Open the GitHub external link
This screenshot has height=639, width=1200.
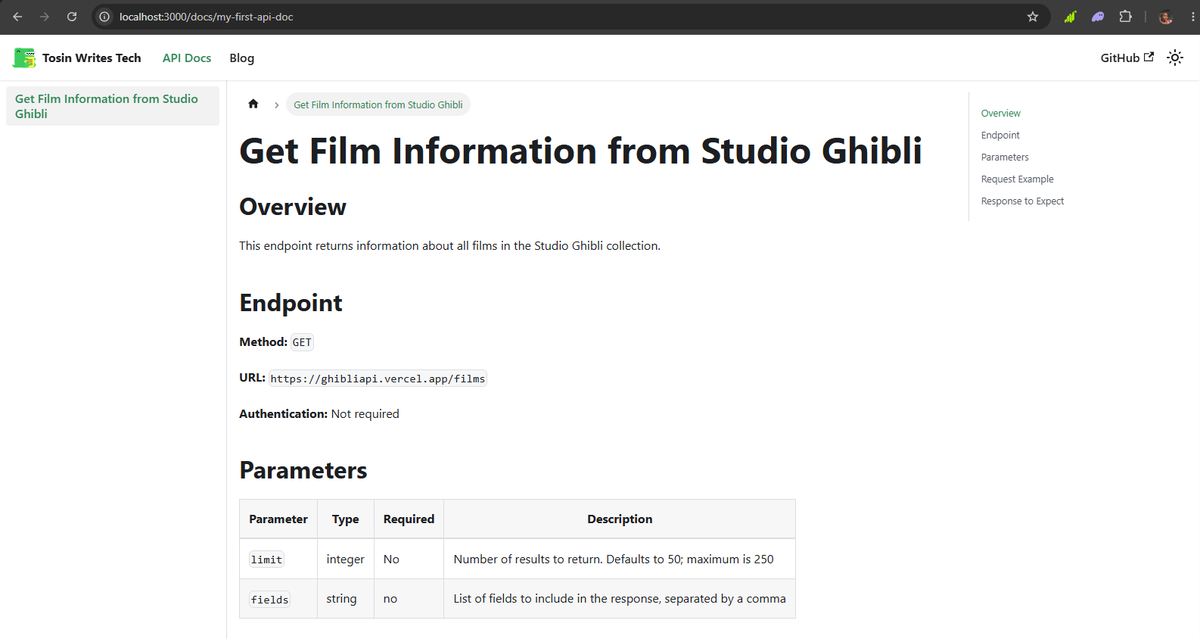1127,58
